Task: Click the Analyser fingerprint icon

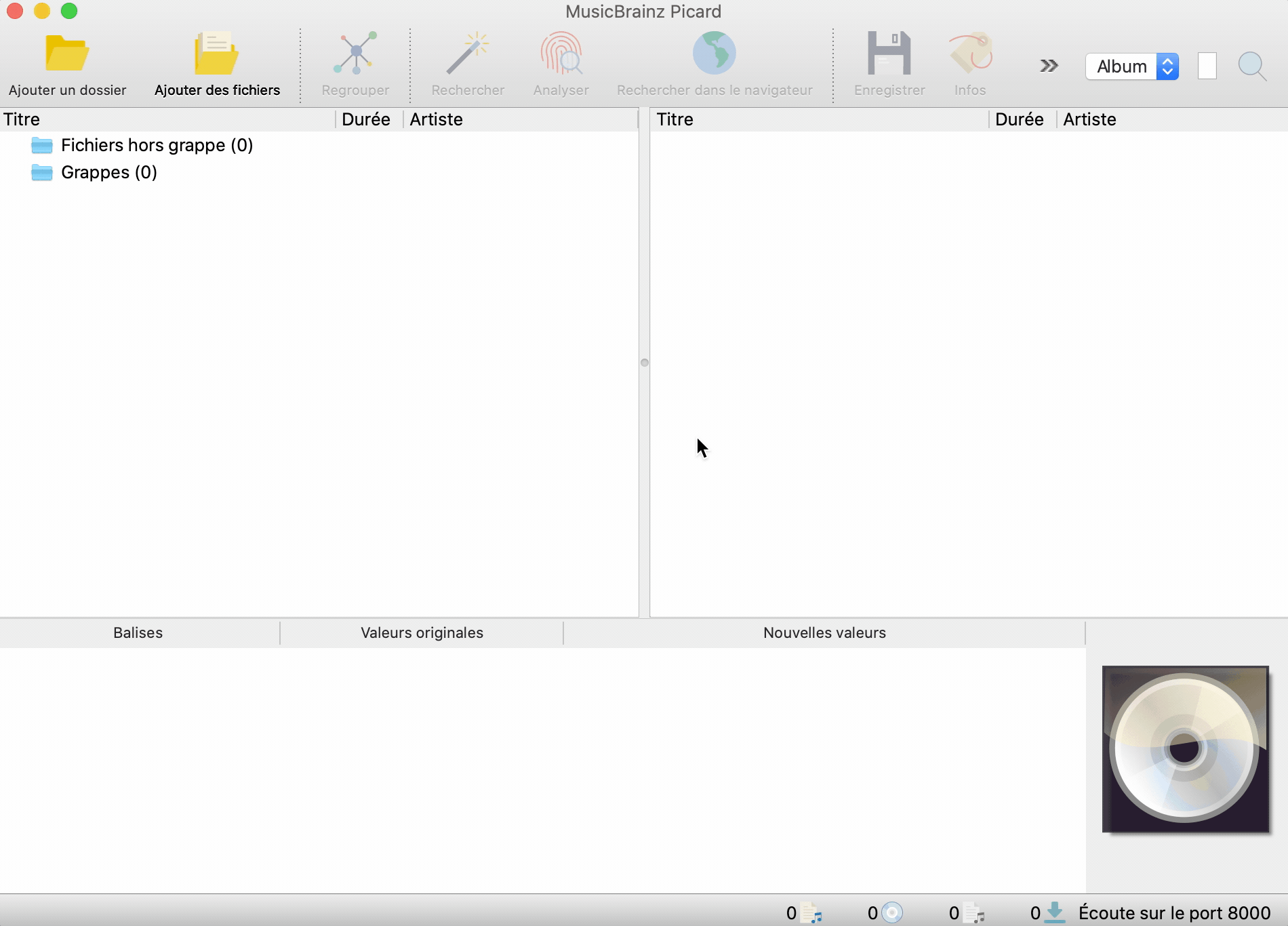Action: (561, 53)
